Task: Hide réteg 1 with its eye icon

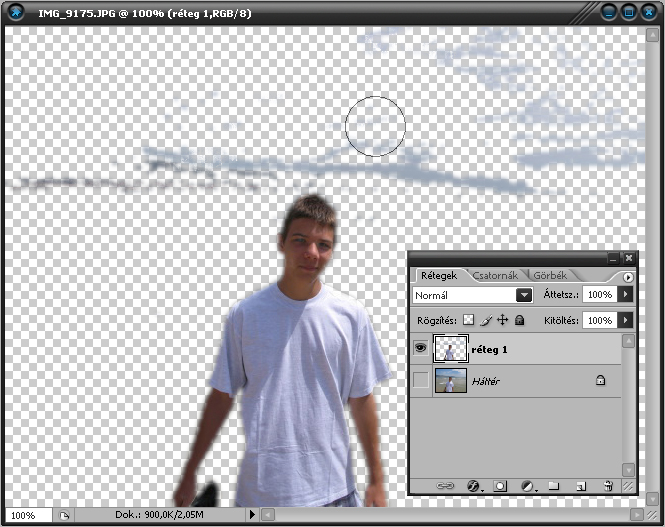Action: click(420, 349)
